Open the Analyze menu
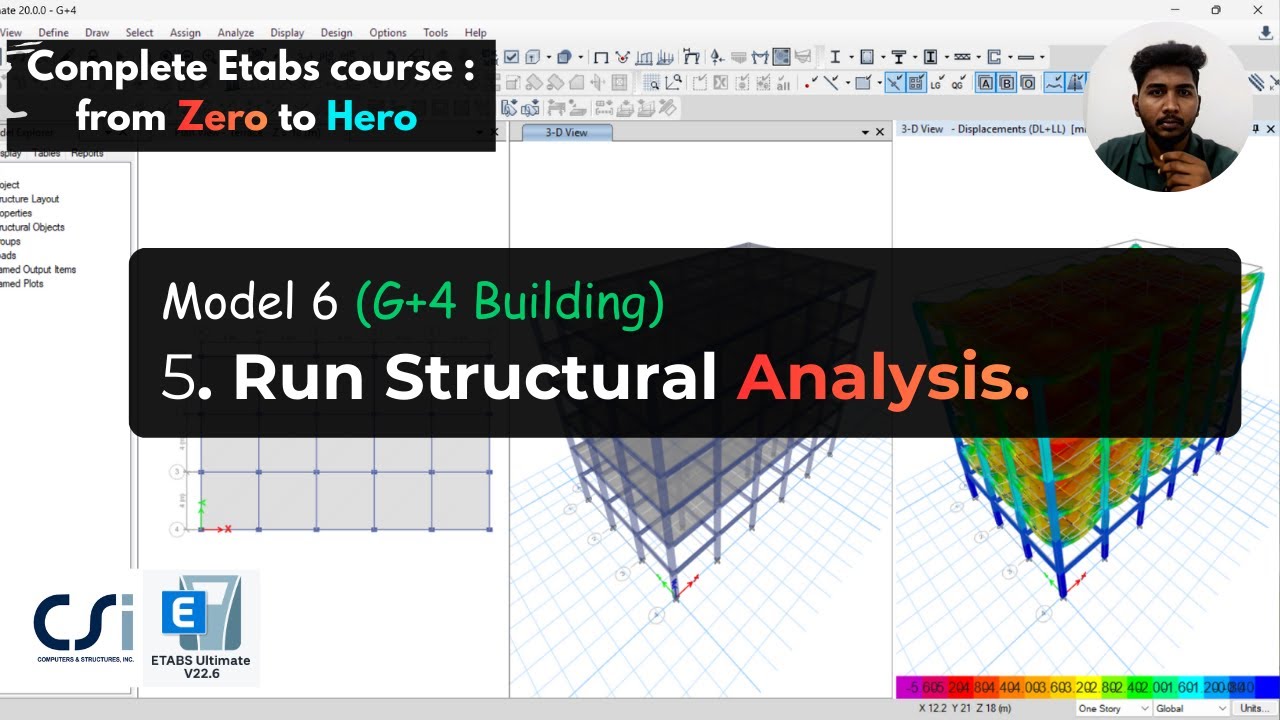The height and width of the screenshot is (720, 1280). pos(236,33)
